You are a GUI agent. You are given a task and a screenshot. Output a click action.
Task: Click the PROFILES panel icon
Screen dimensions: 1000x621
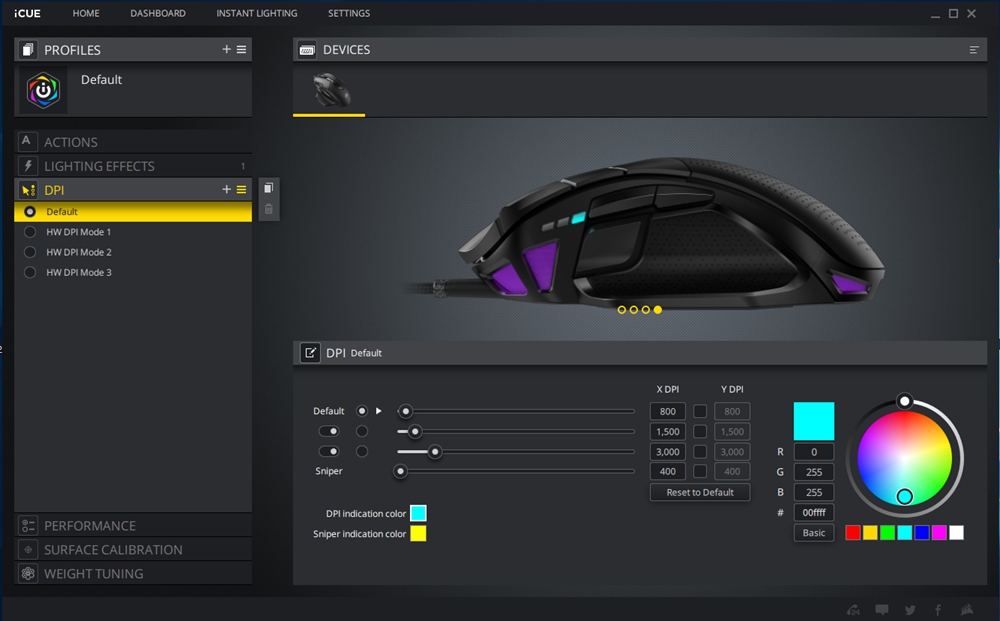tap(27, 50)
